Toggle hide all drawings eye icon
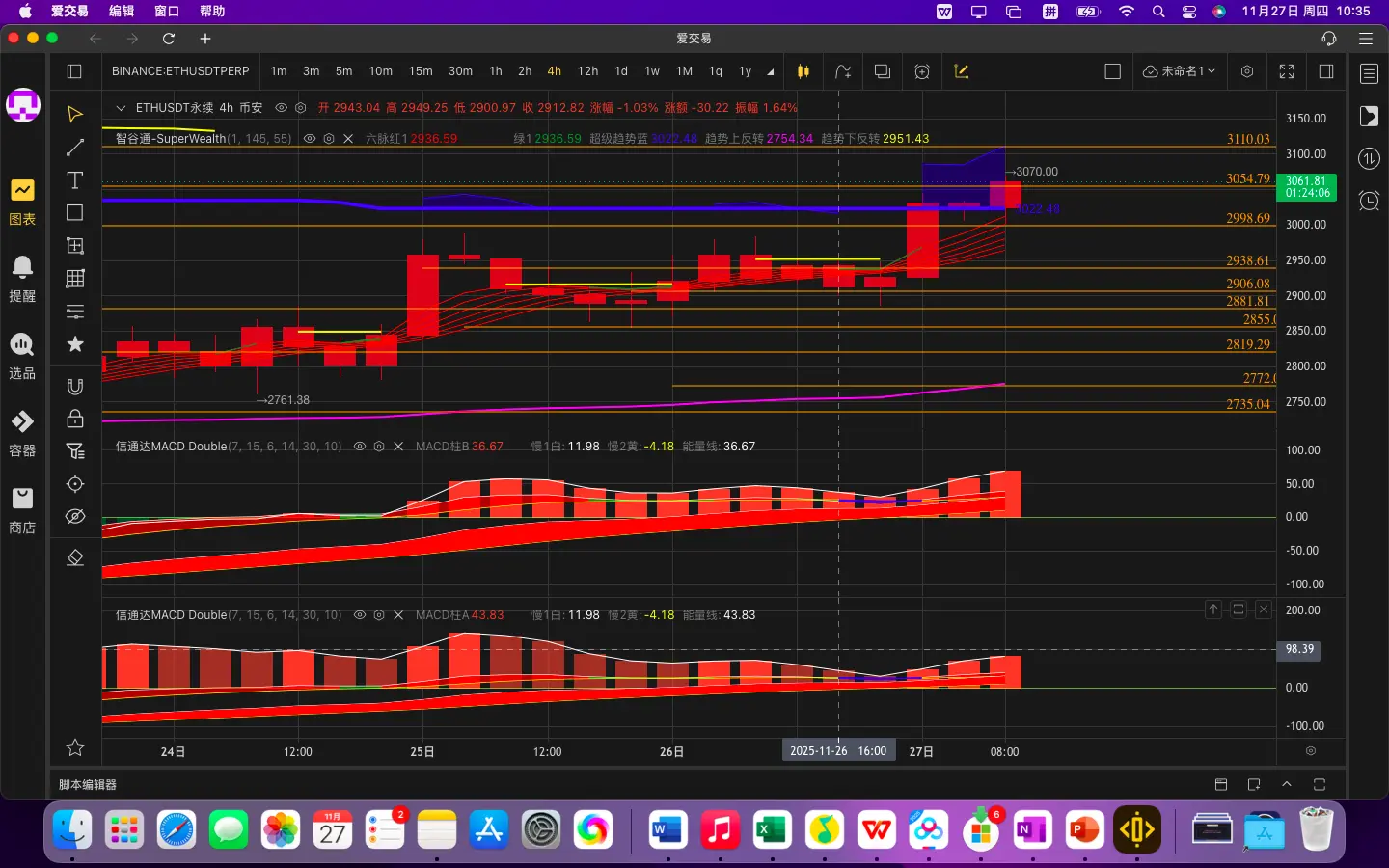The height and width of the screenshot is (868, 1389). (x=75, y=516)
